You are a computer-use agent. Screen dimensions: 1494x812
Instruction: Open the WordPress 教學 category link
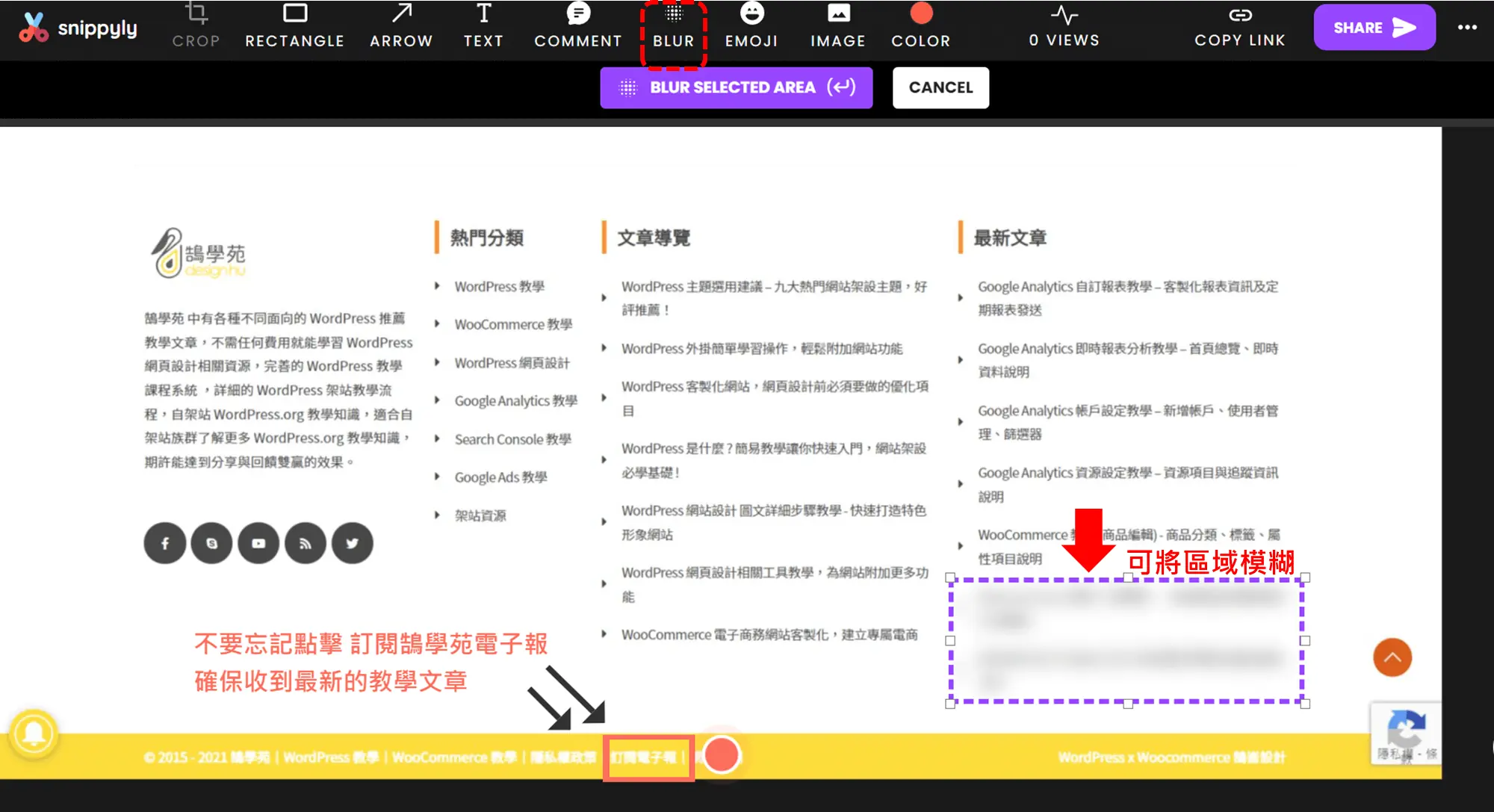(500, 287)
